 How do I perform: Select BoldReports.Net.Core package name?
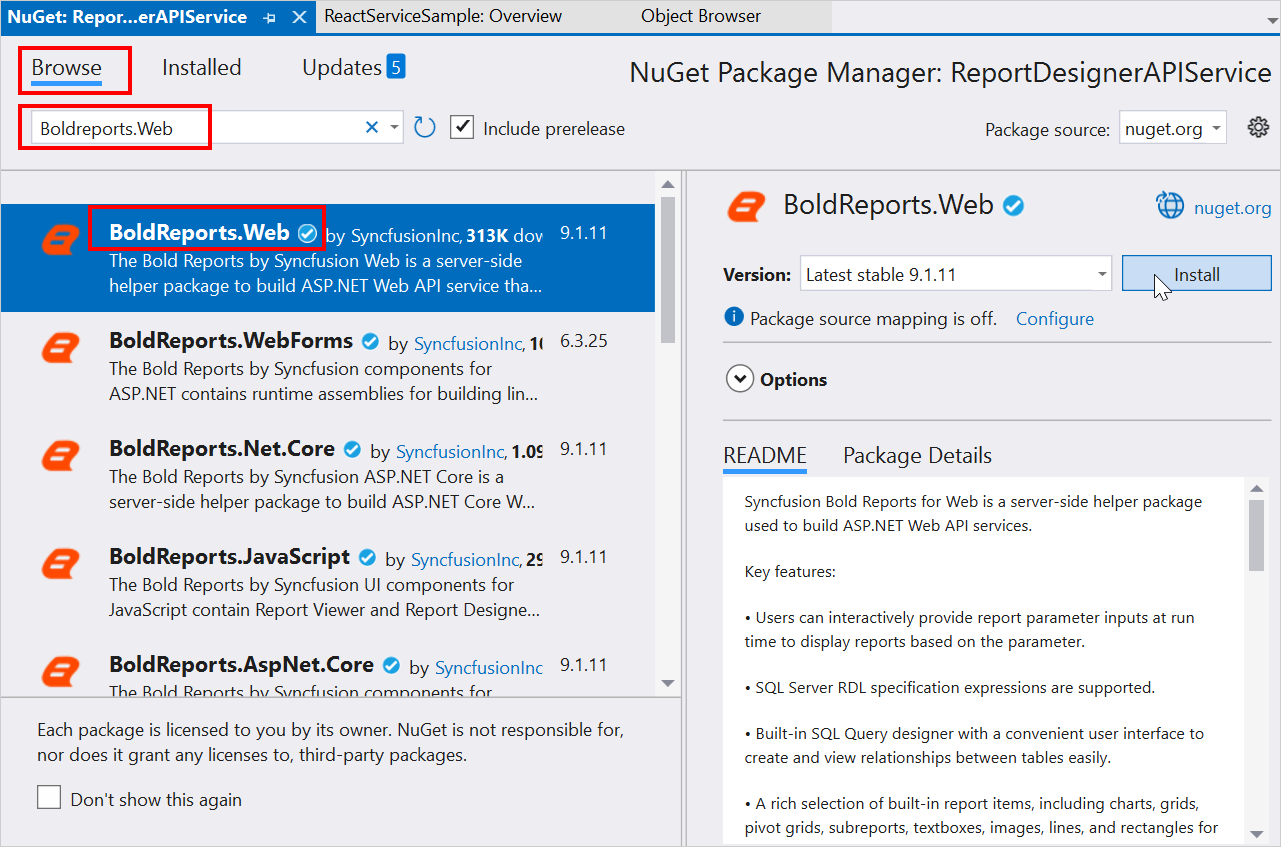tap(222, 448)
